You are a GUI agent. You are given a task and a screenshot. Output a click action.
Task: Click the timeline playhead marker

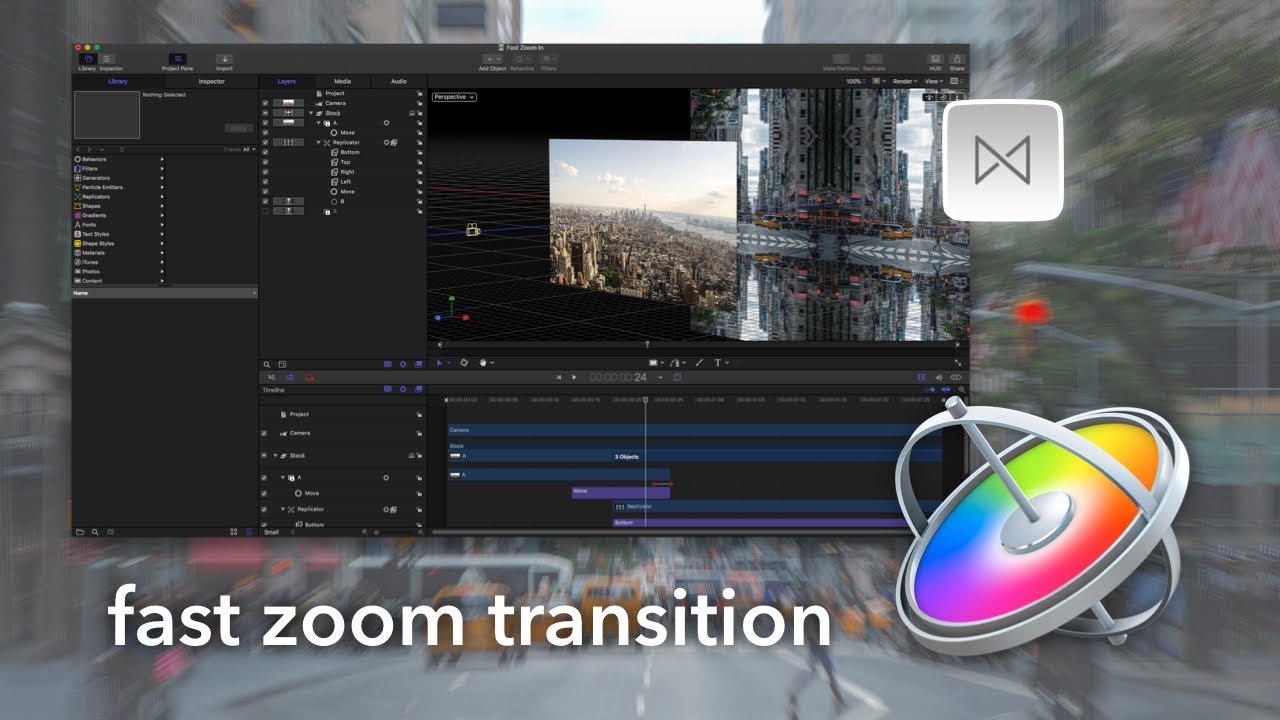645,400
